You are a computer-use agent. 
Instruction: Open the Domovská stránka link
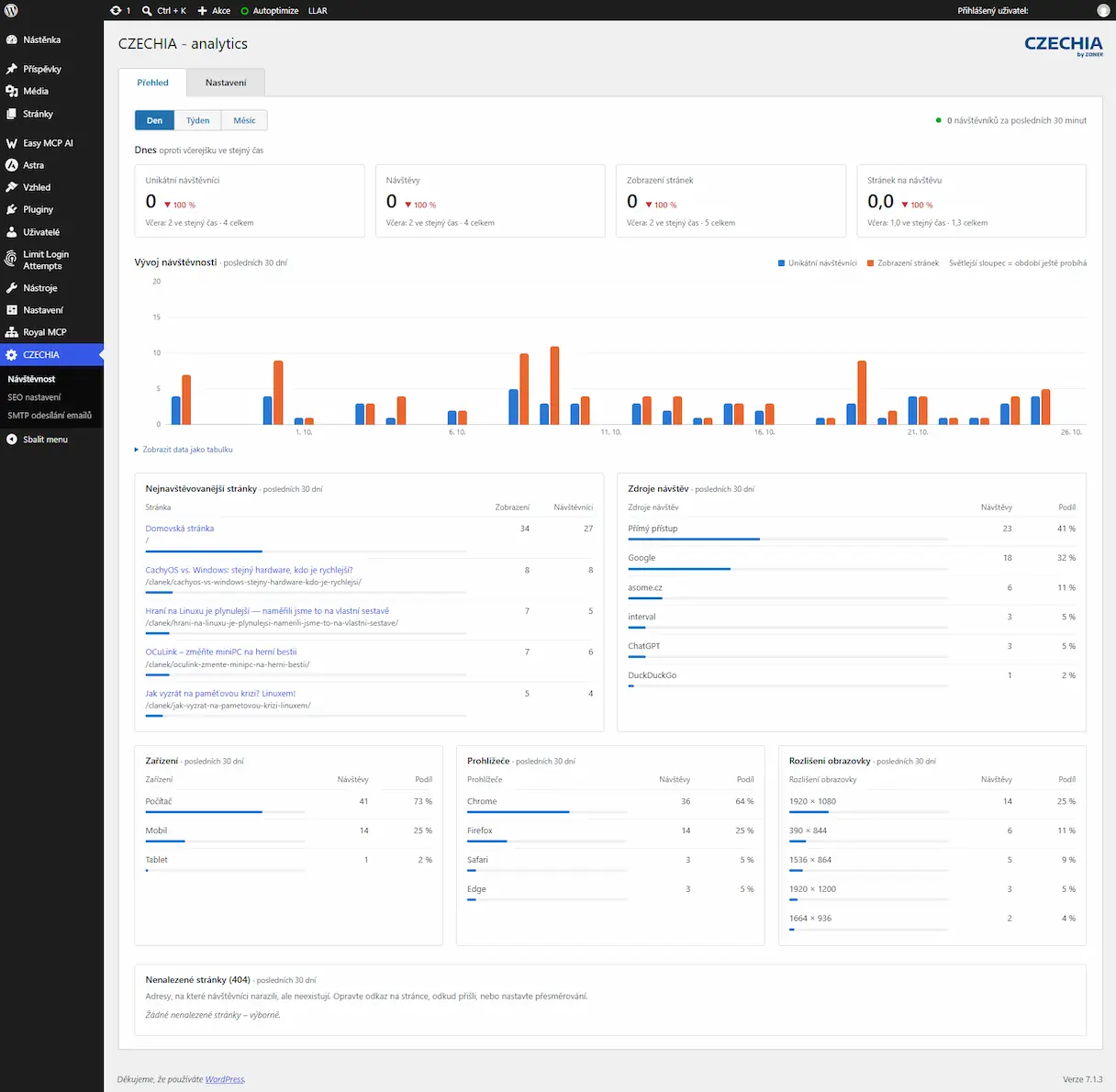point(180,529)
